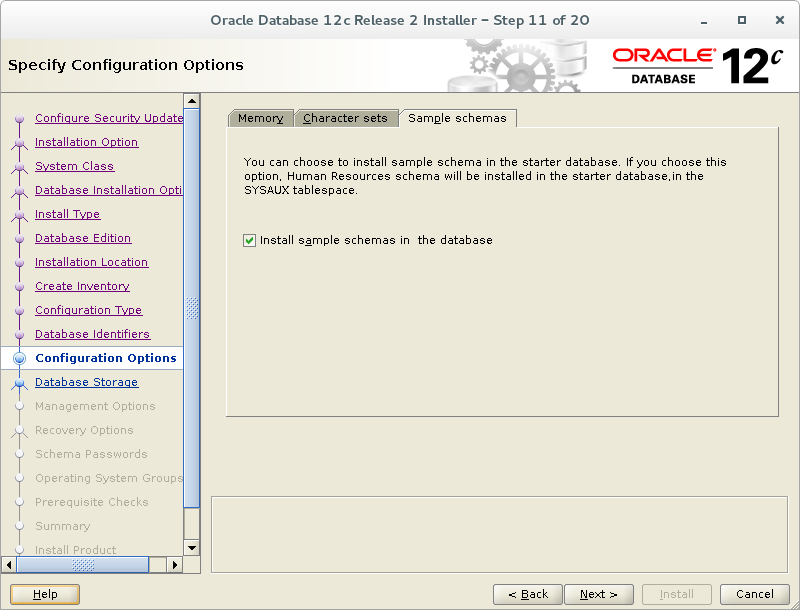Jump ahead to Database Storage step
Viewport: 800px width, 610px height.
[x=86, y=382]
